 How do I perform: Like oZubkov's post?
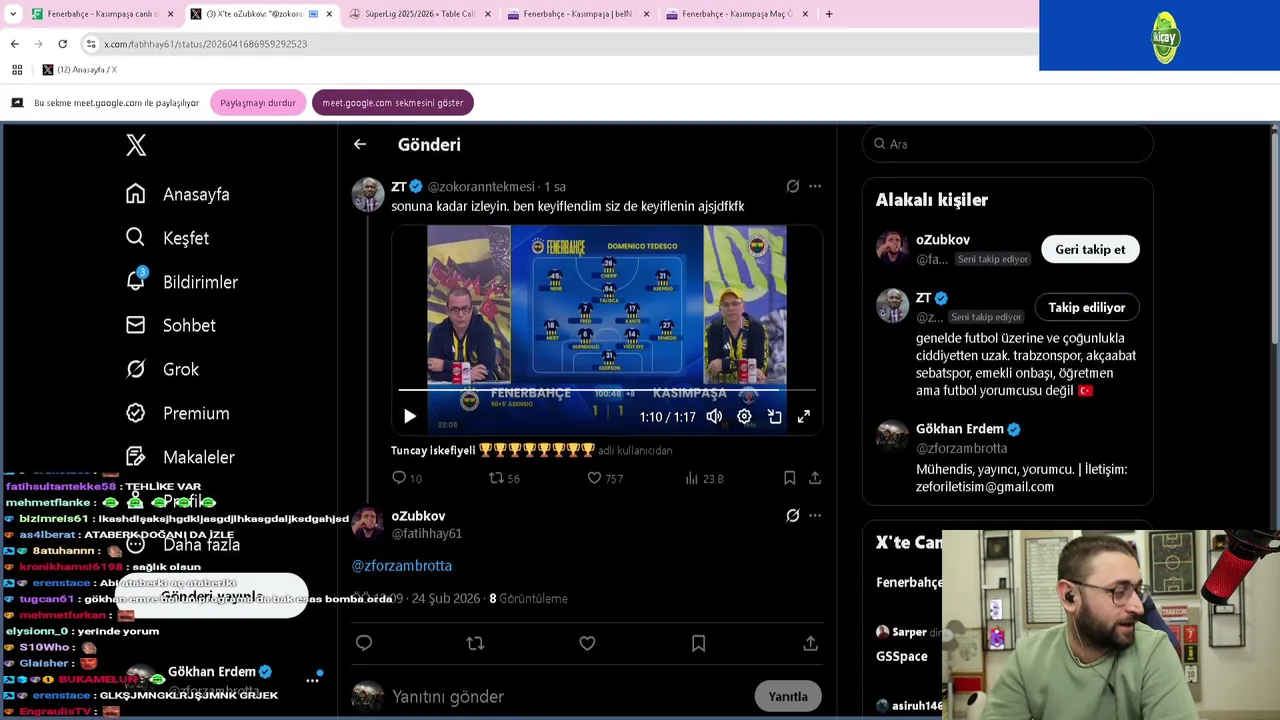click(x=587, y=643)
